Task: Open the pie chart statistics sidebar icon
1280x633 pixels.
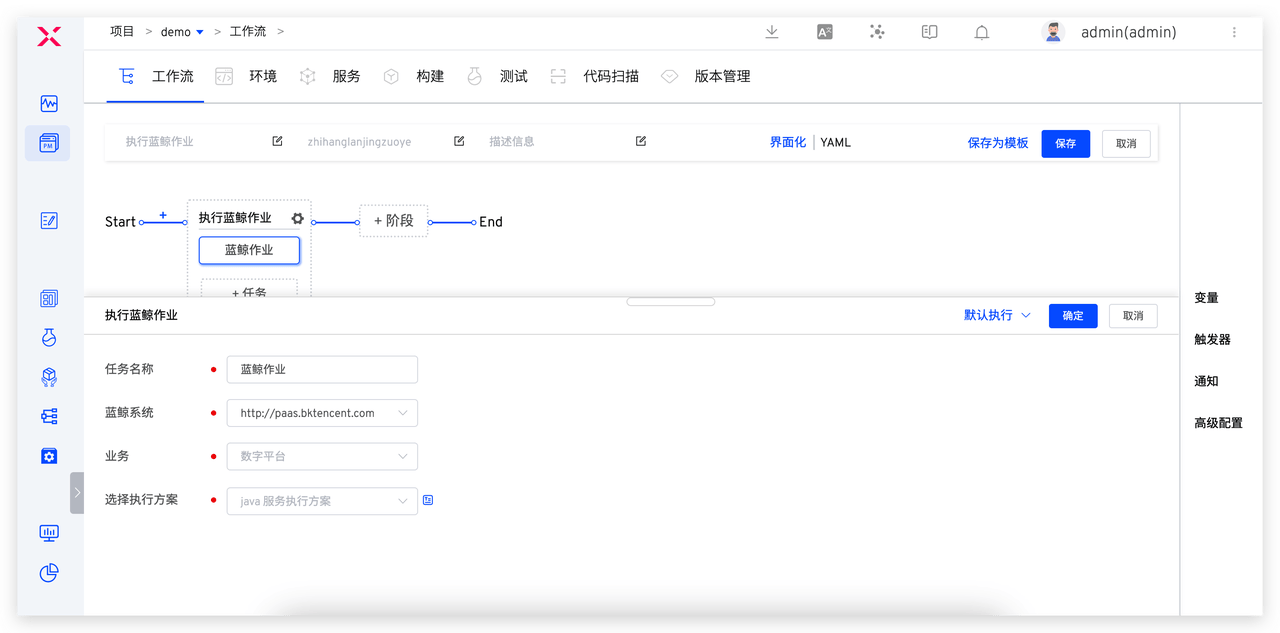Action: (x=49, y=573)
